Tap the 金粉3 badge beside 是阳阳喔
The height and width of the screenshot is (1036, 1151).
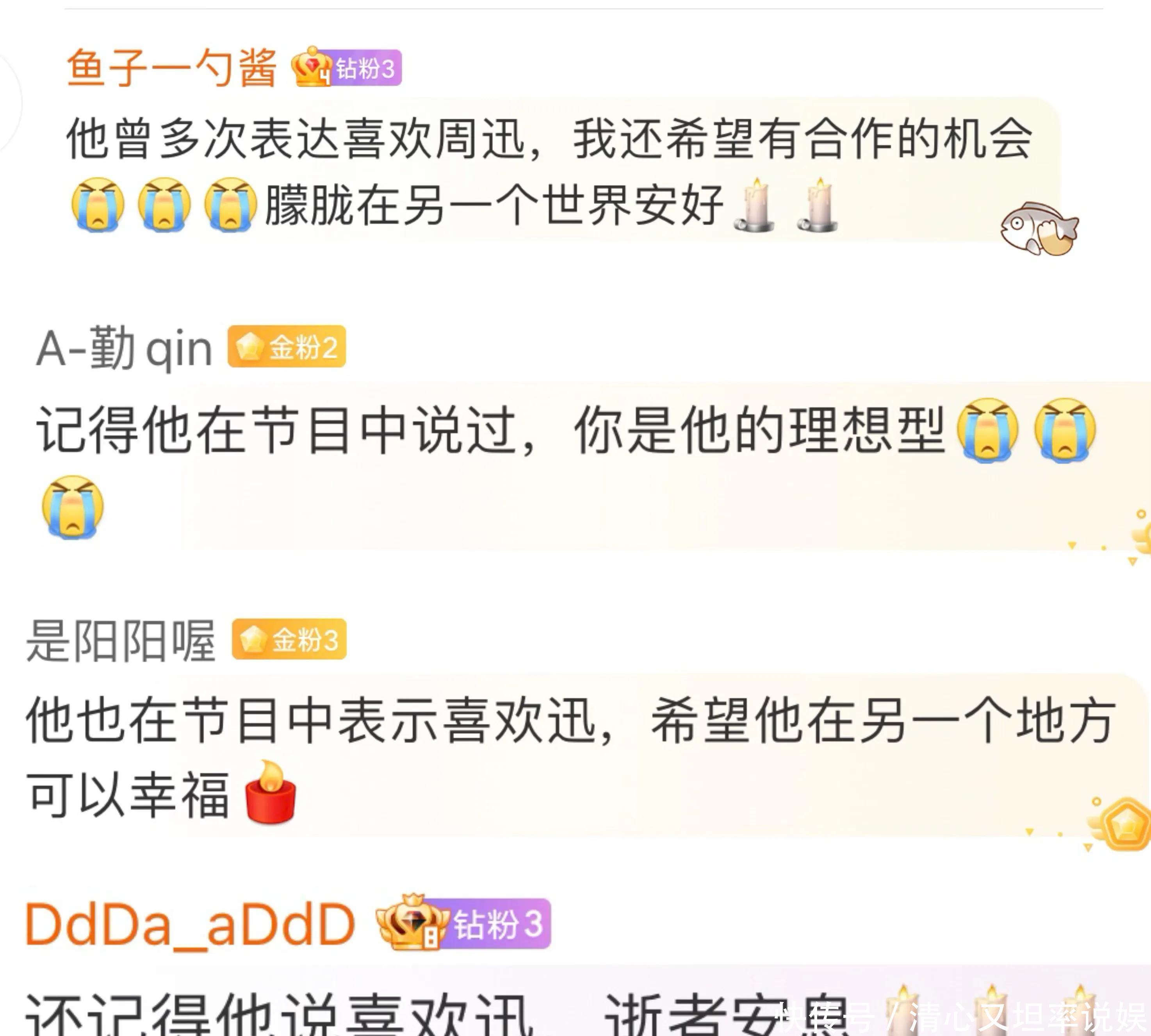click(289, 639)
